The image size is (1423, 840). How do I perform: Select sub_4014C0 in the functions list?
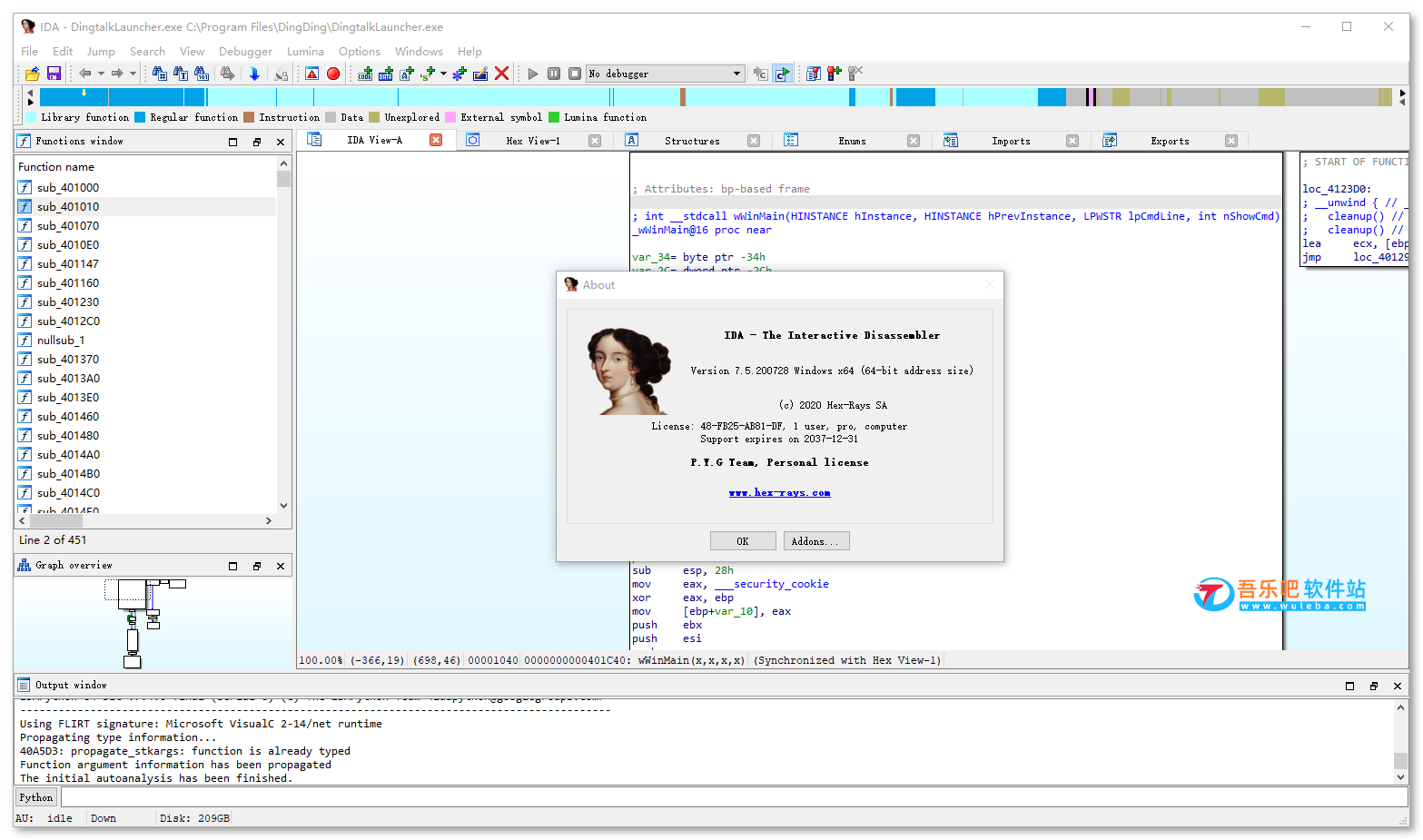(x=146, y=493)
